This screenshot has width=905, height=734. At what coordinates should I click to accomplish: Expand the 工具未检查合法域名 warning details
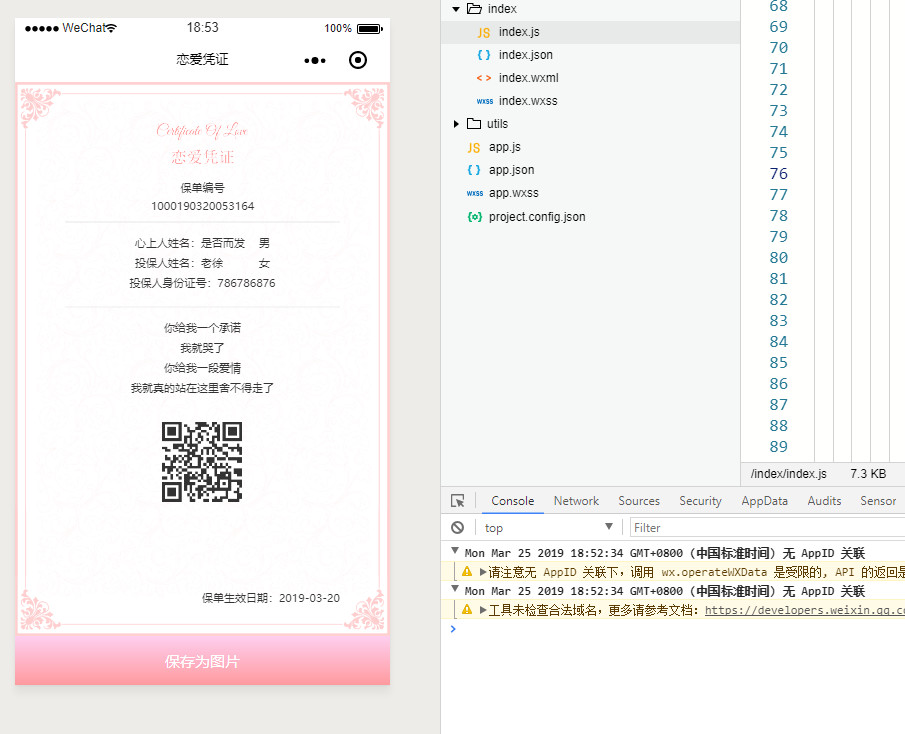point(483,610)
